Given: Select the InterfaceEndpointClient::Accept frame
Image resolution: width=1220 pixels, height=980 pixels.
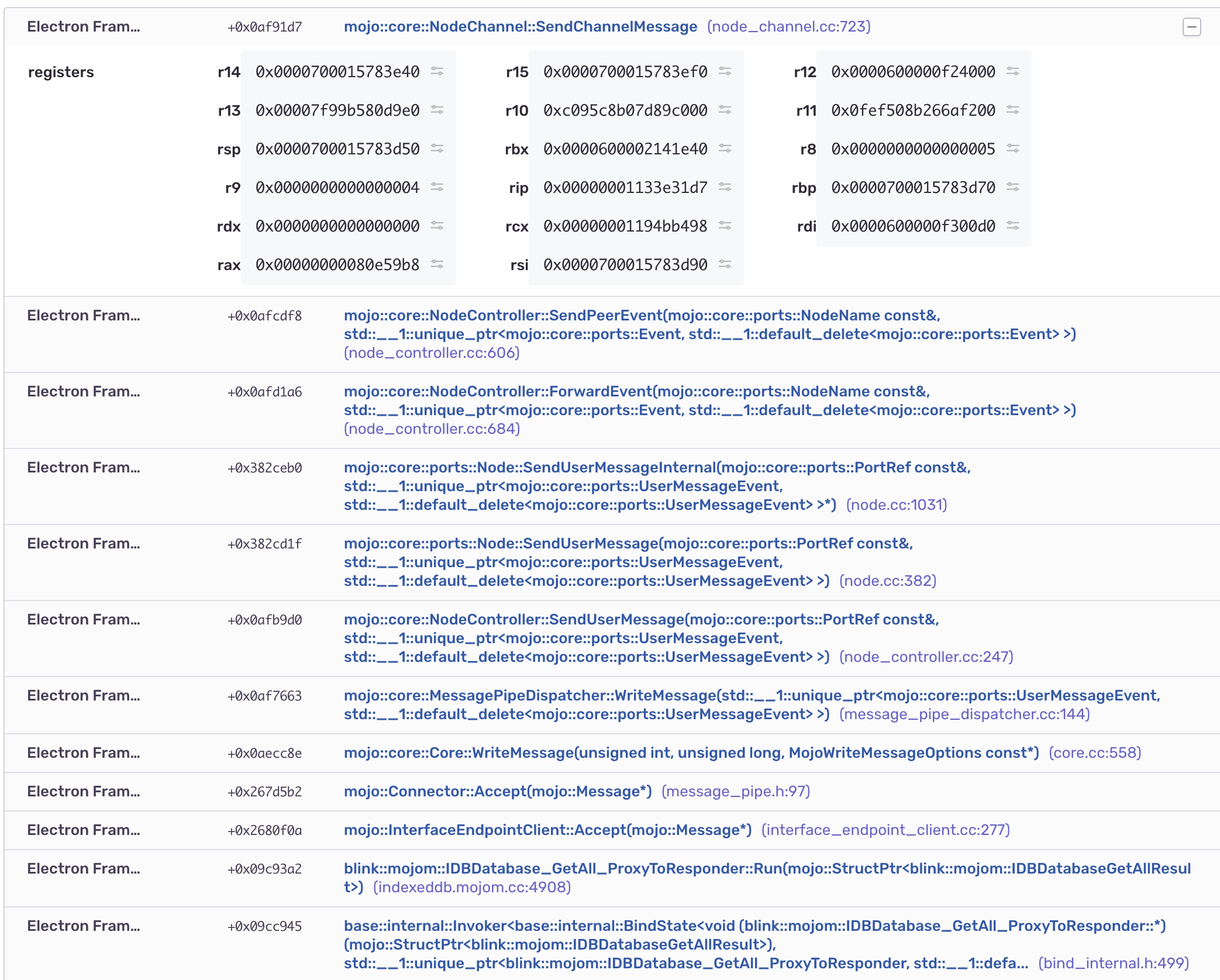Looking at the screenshot, I should click(x=547, y=830).
